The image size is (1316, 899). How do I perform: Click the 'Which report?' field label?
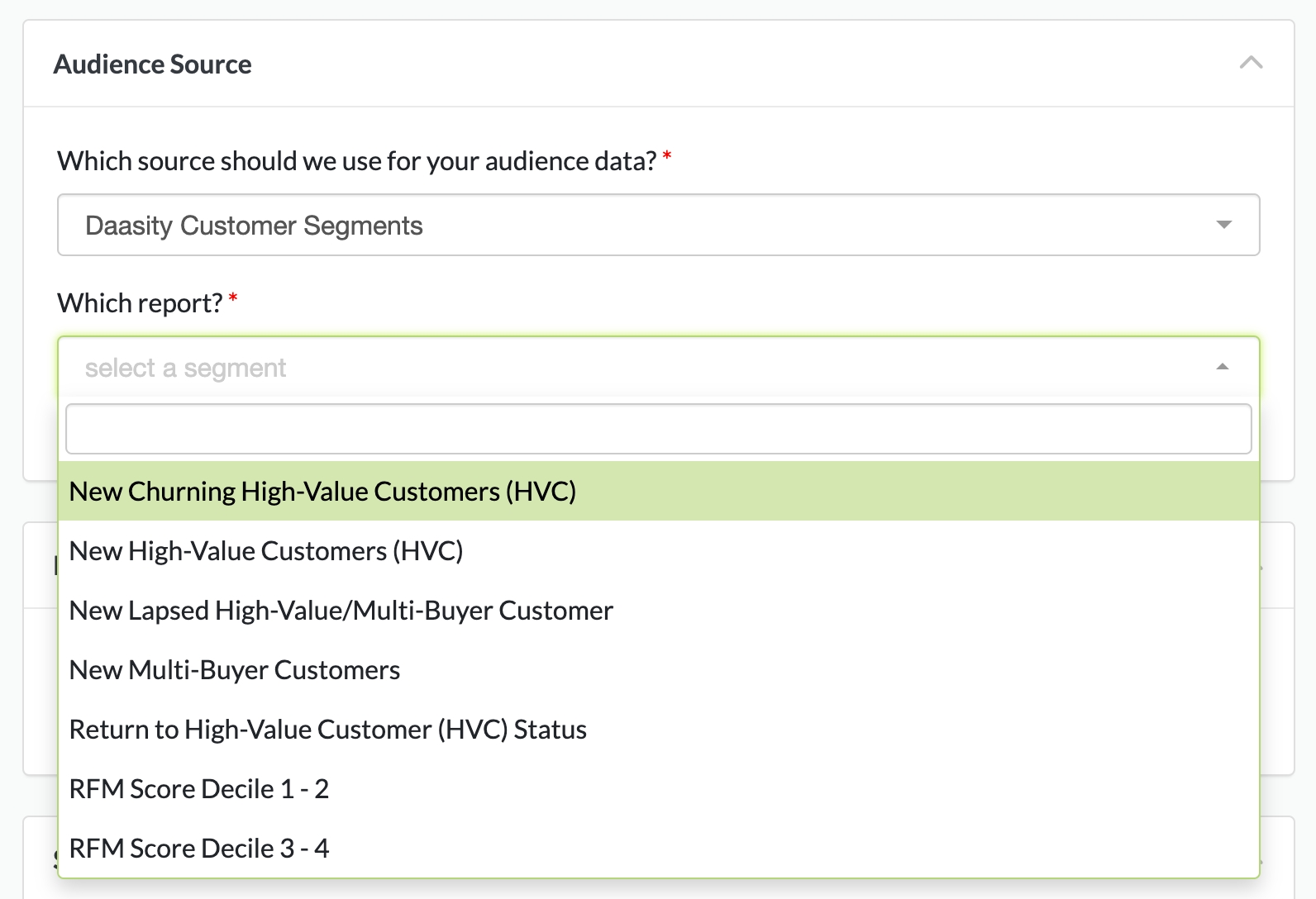coord(140,303)
